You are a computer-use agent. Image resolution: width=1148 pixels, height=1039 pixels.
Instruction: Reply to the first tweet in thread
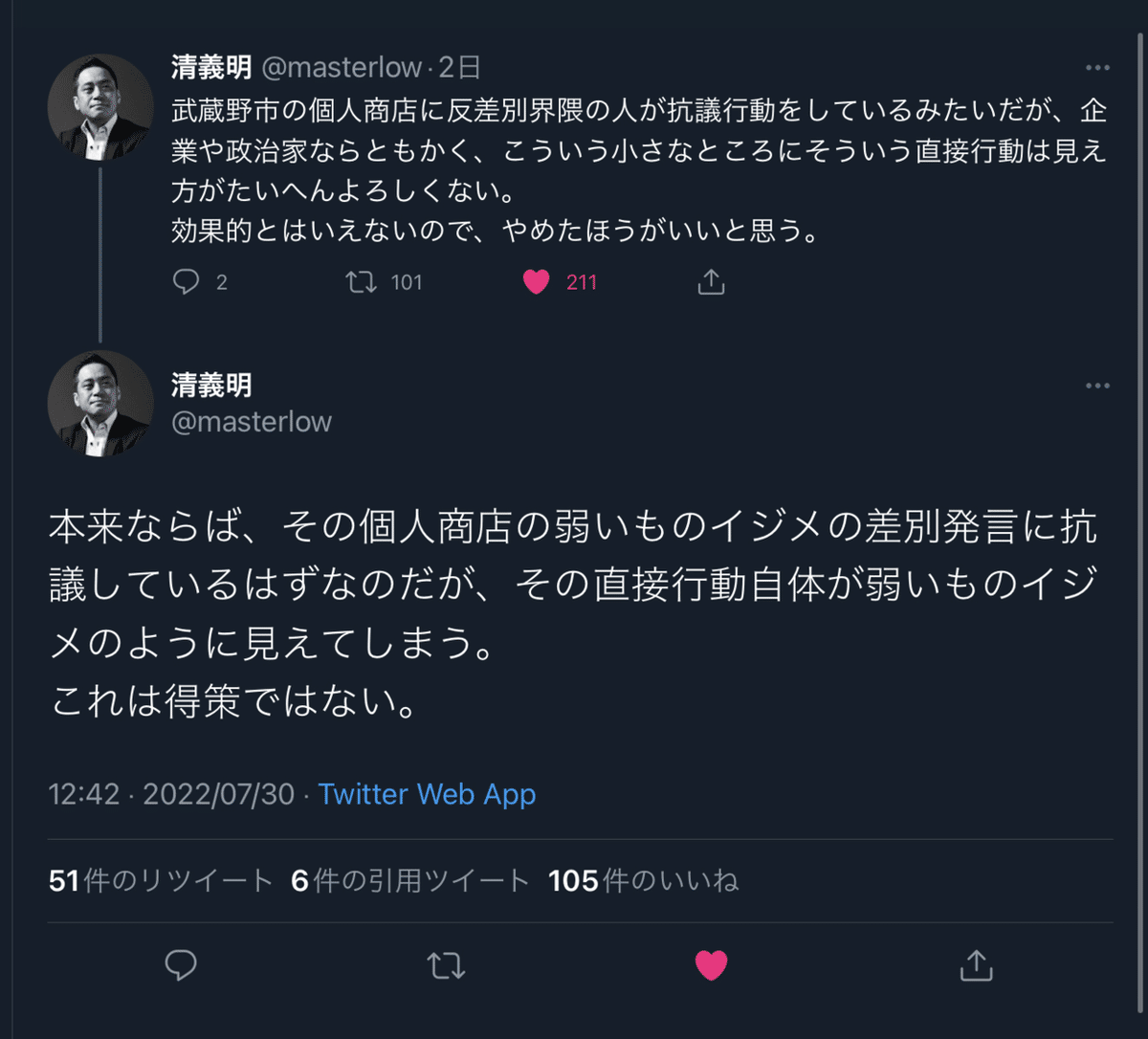[186, 282]
